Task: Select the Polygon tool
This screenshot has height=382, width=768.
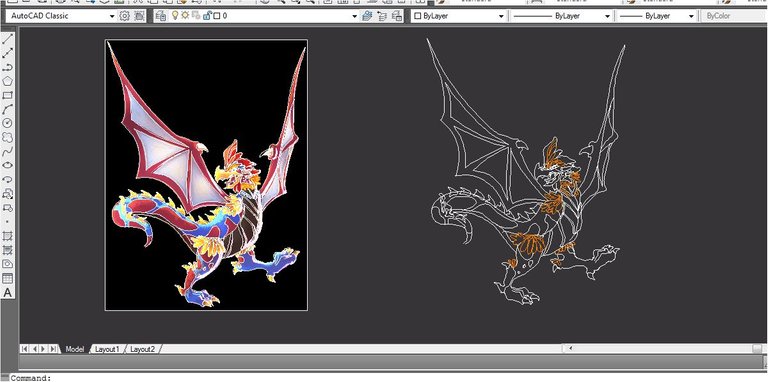Action: pos(7,81)
